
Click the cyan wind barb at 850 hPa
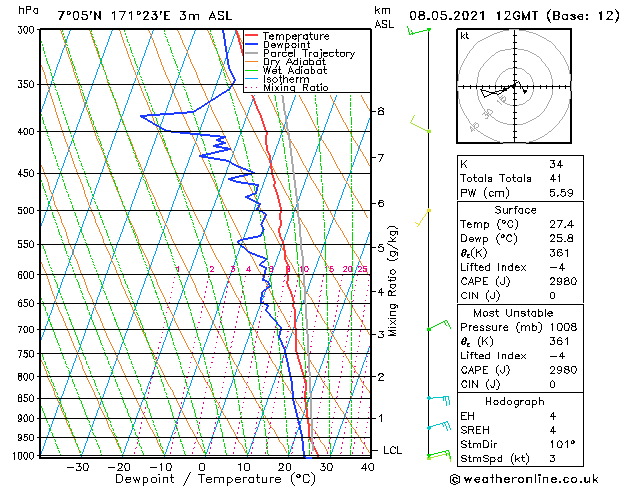[x=438, y=400]
